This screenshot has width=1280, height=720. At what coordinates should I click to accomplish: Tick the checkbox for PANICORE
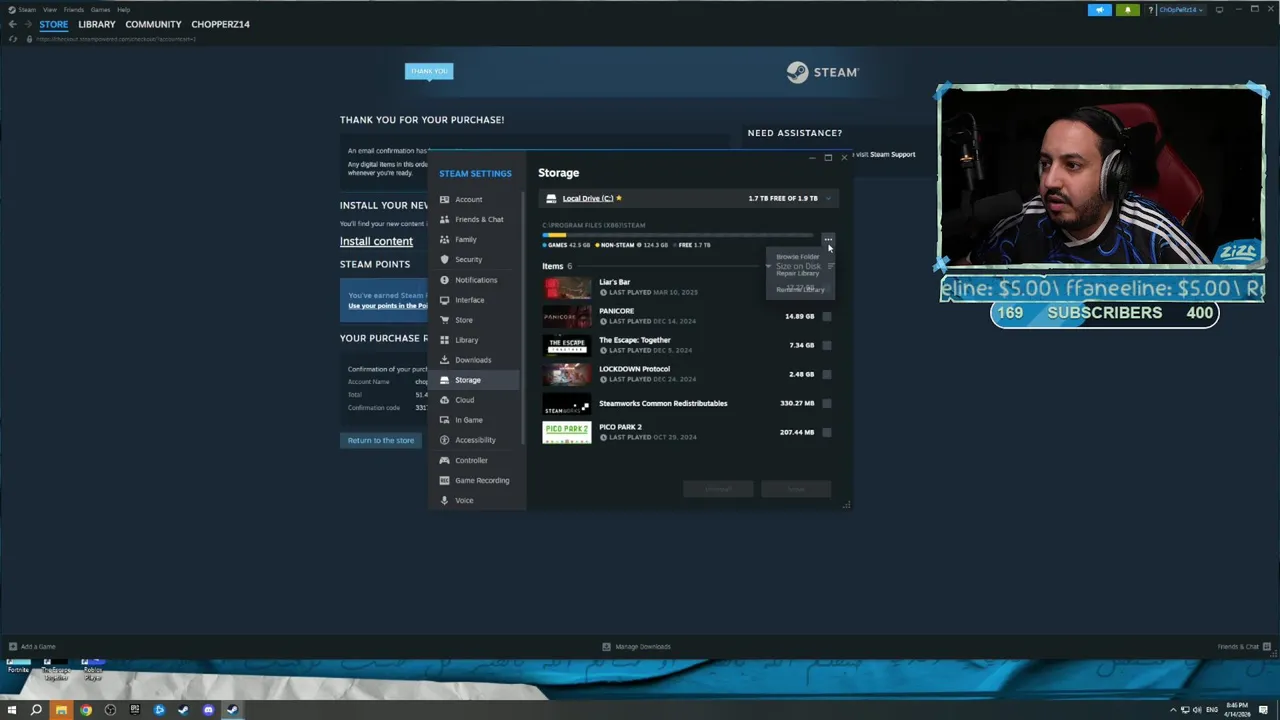click(x=827, y=316)
